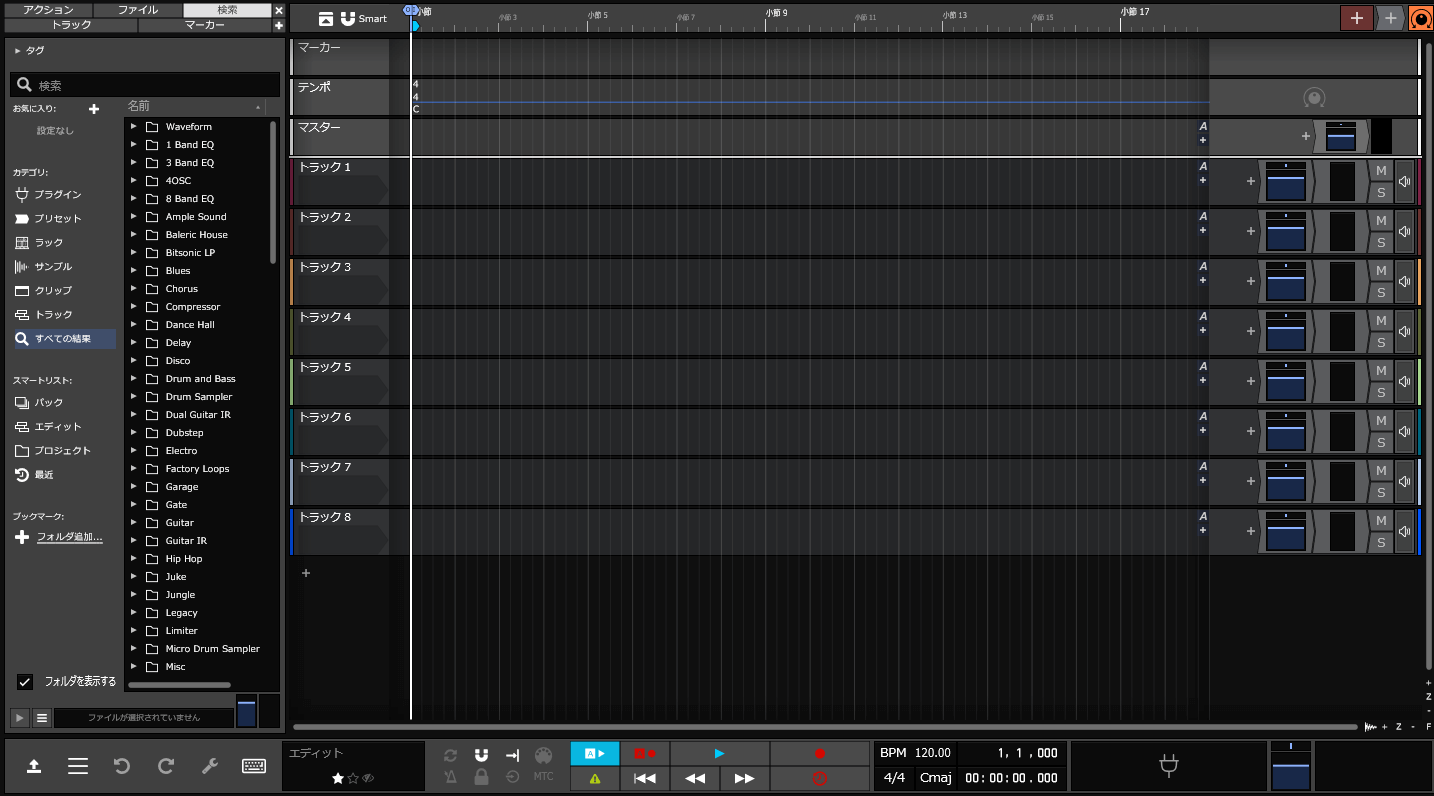Solo トラック 3 with S button
Screen dimensions: 1434x796
pyautogui.click(x=1381, y=293)
